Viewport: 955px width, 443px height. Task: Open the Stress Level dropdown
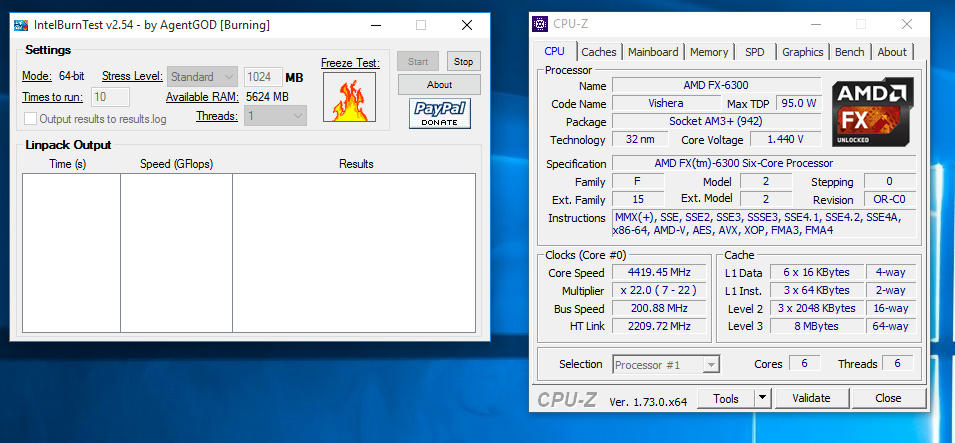tap(202, 77)
